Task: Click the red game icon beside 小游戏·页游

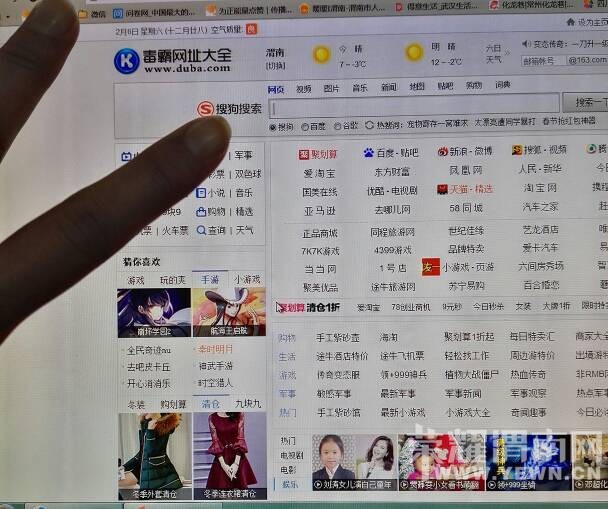Action: tap(431, 267)
